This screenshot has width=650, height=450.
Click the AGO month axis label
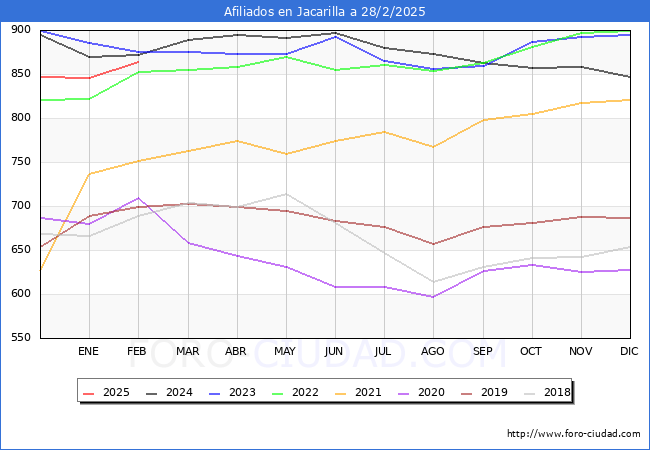[x=433, y=351]
